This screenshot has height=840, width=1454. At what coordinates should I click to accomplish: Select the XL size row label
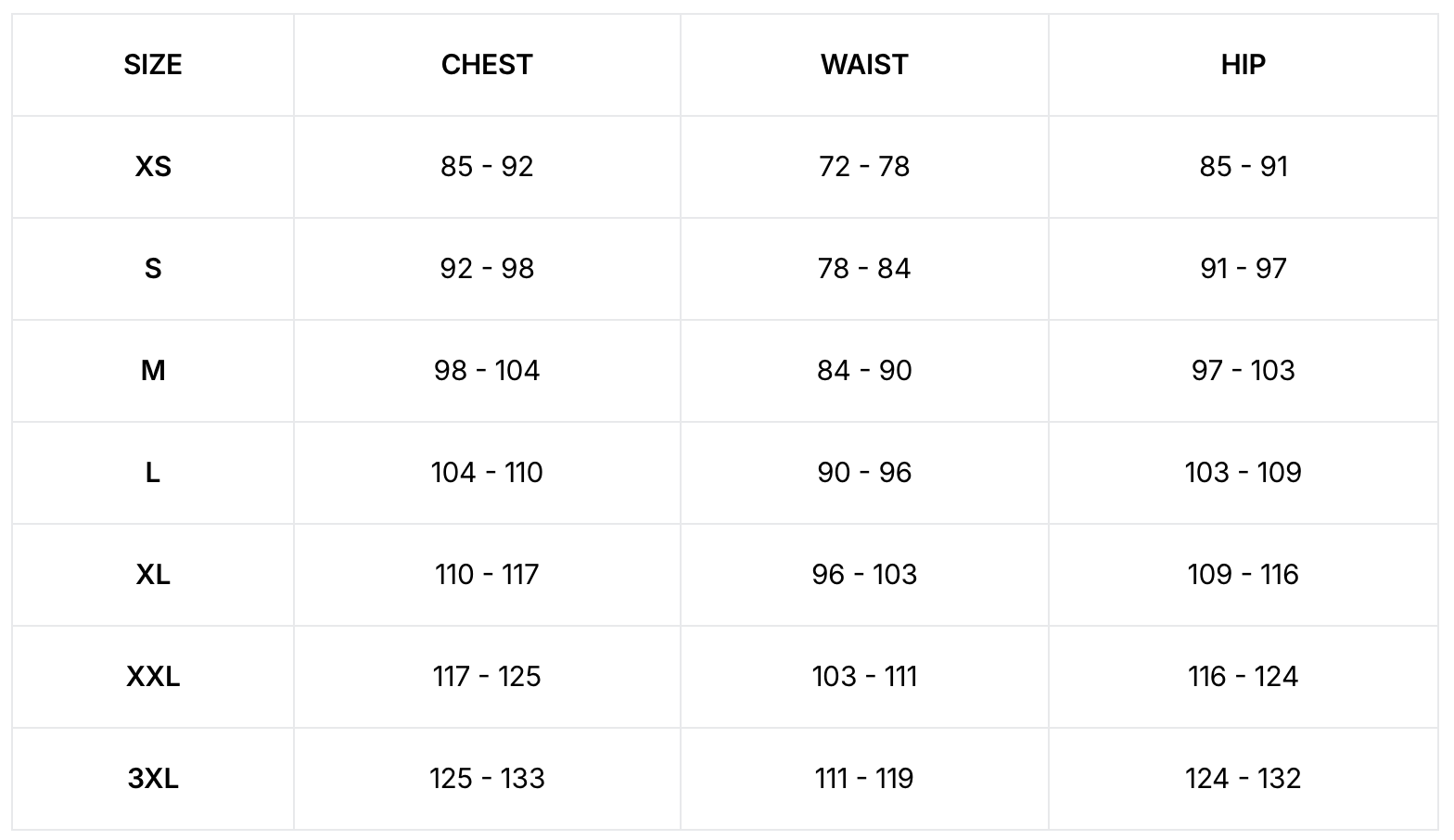click(x=153, y=575)
